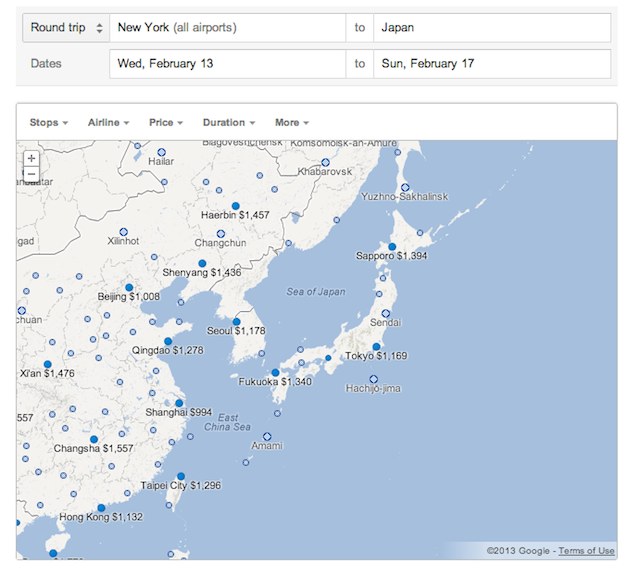This screenshot has width=640, height=576.
Task: Expand the Airline filter
Action: (109, 122)
